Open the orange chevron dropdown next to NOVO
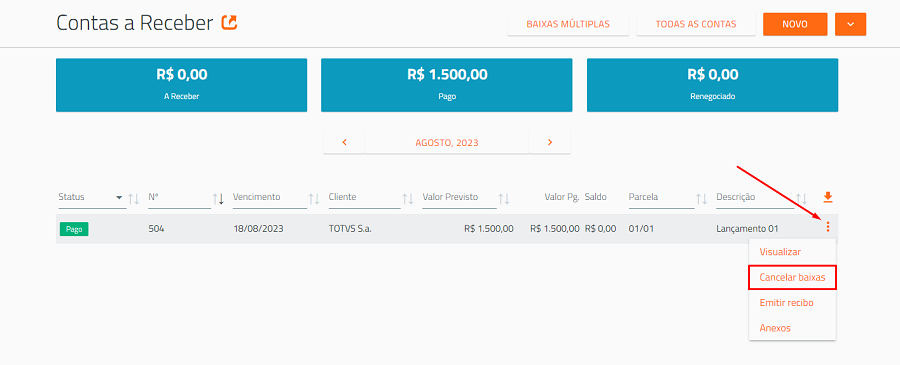This screenshot has height=365, width=900. 851,24
